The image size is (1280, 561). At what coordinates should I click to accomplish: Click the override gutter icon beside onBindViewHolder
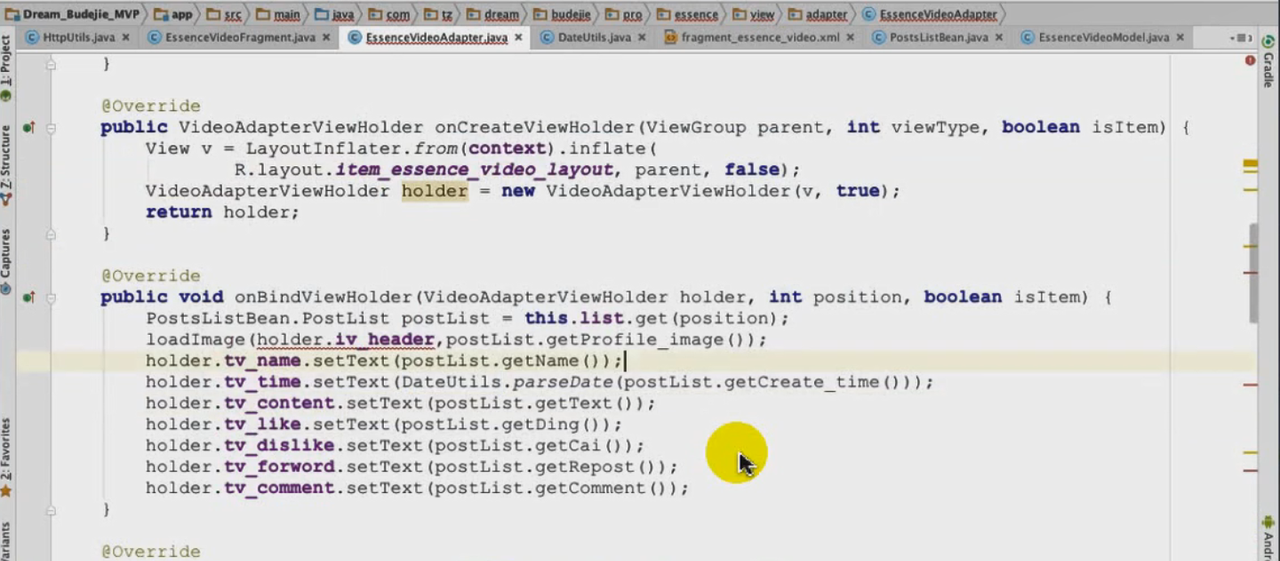pyautogui.click(x=29, y=298)
